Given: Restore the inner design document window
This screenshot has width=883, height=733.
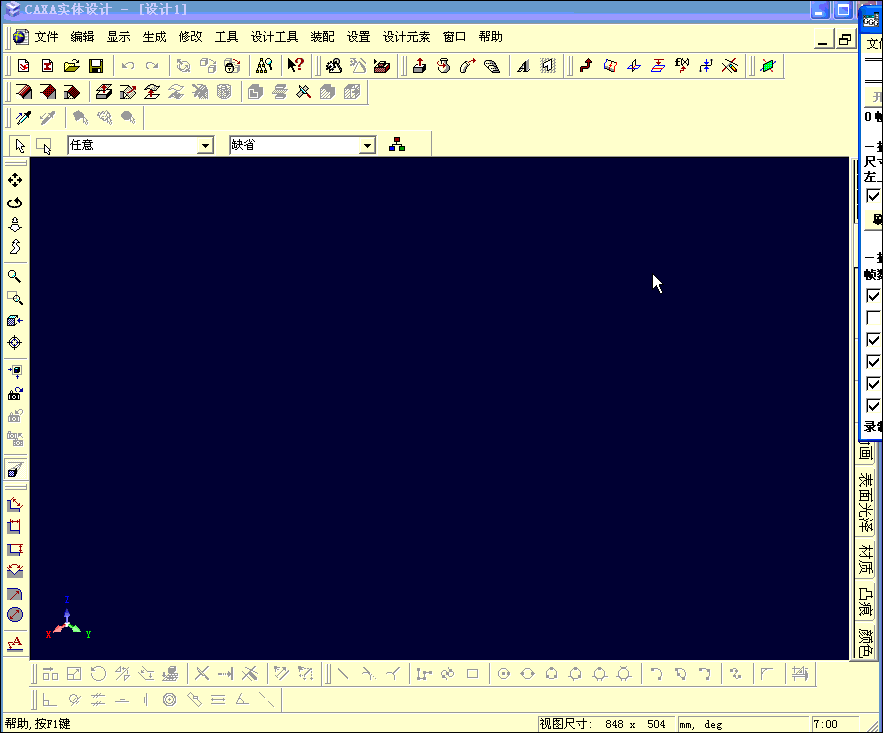Looking at the screenshot, I should [x=845, y=40].
